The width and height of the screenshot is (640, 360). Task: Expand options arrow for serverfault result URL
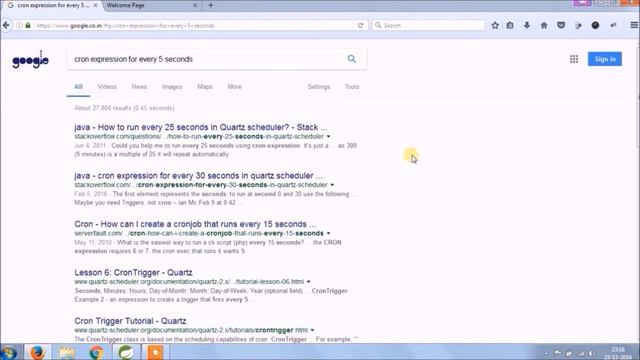click(x=328, y=233)
